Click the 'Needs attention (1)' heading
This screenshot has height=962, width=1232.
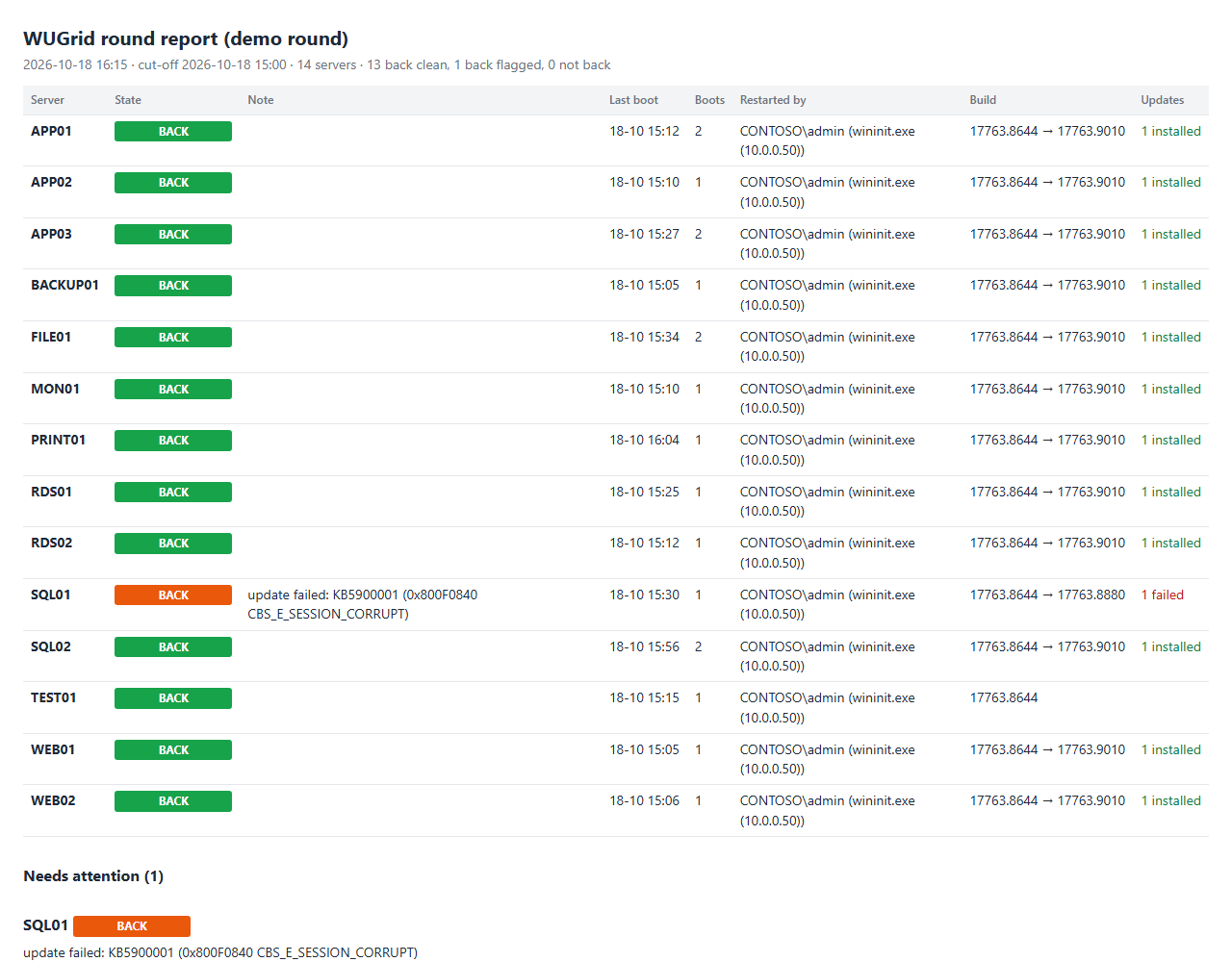[x=93, y=875]
